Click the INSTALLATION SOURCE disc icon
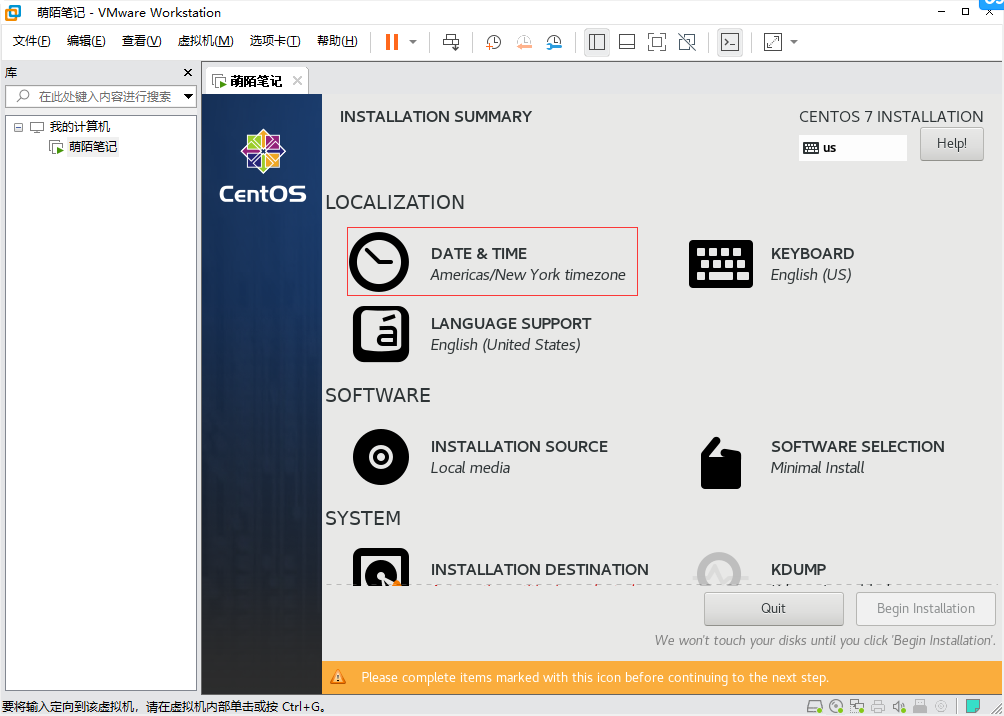 (381, 457)
